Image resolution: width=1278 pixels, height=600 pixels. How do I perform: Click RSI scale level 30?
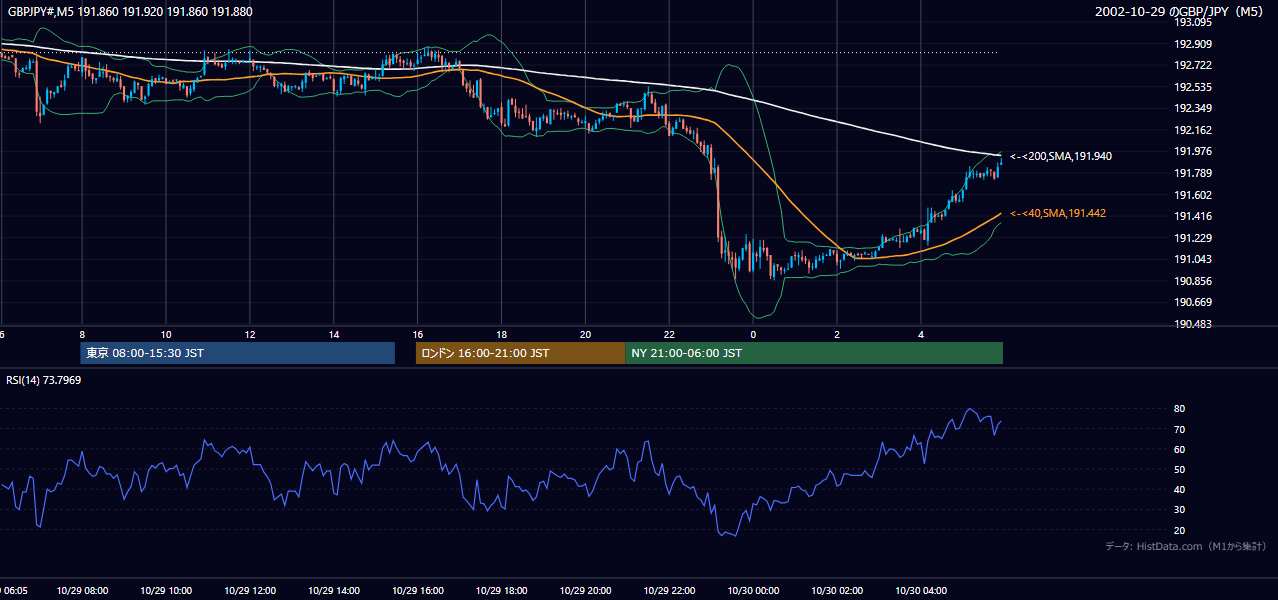tap(1179, 510)
